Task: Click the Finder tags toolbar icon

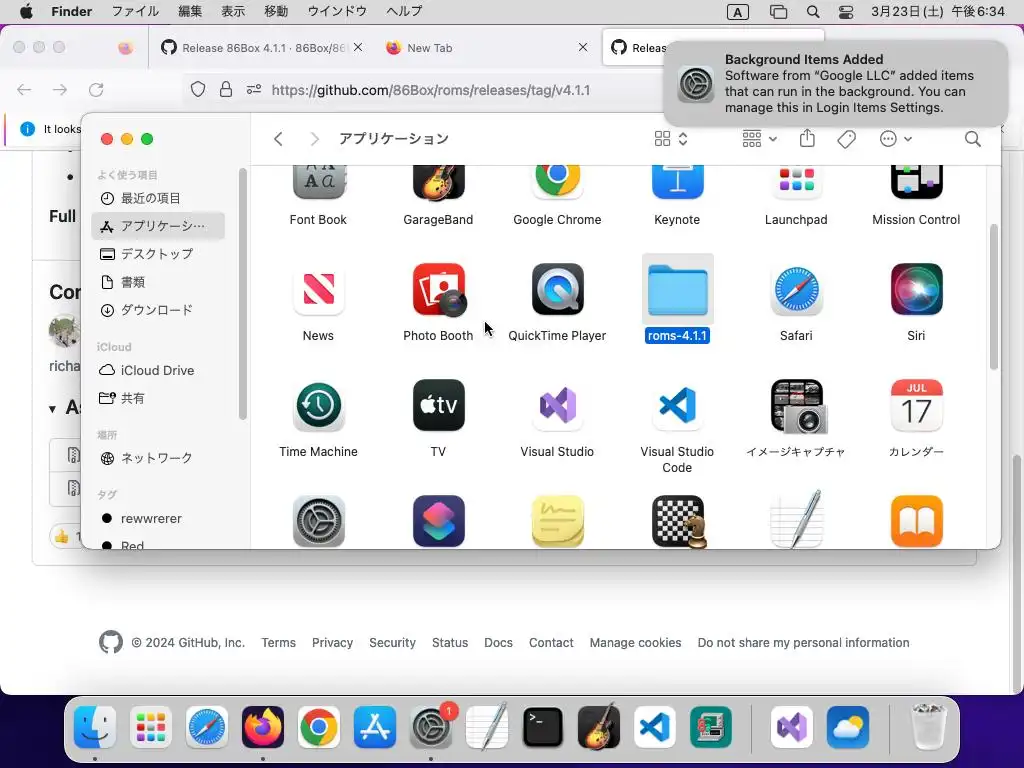Action: click(x=846, y=138)
